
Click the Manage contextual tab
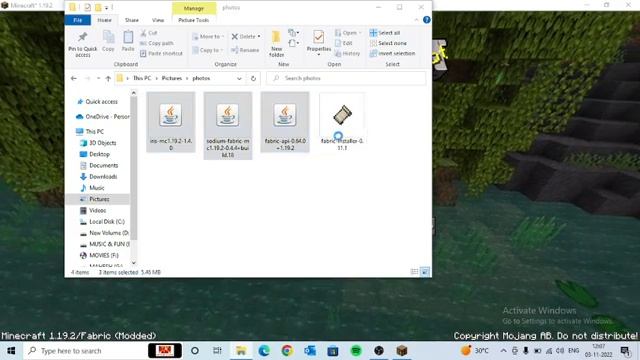pyautogui.click(x=194, y=8)
